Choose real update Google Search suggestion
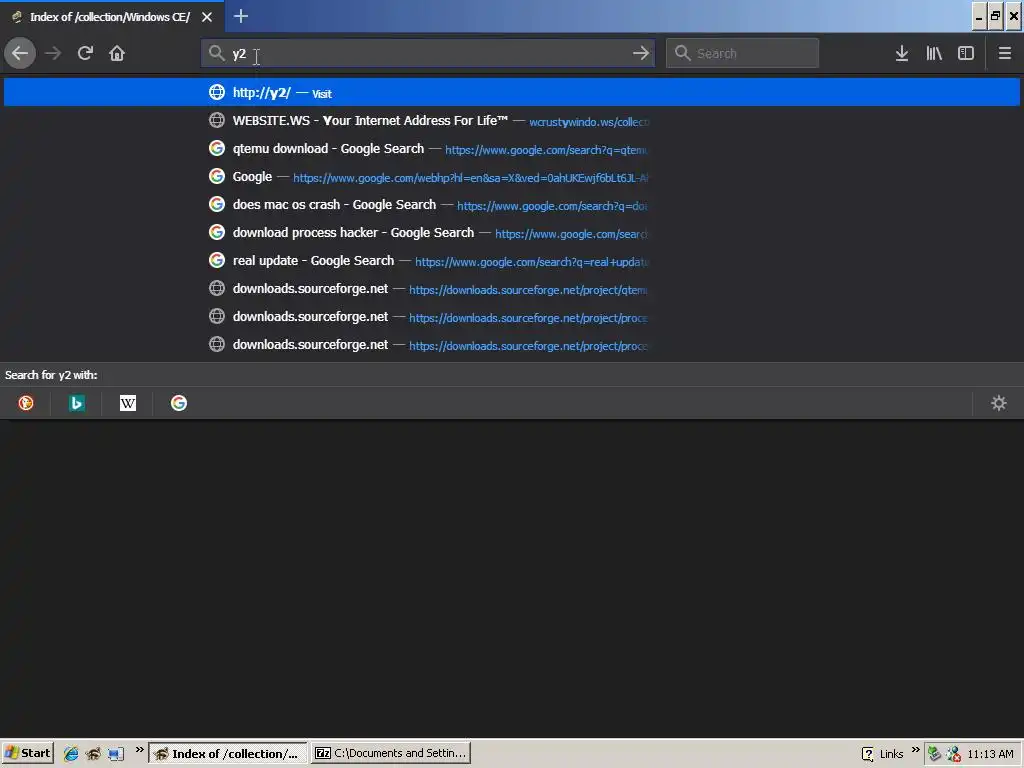The height and width of the screenshot is (768, 1024). [512, 261]
